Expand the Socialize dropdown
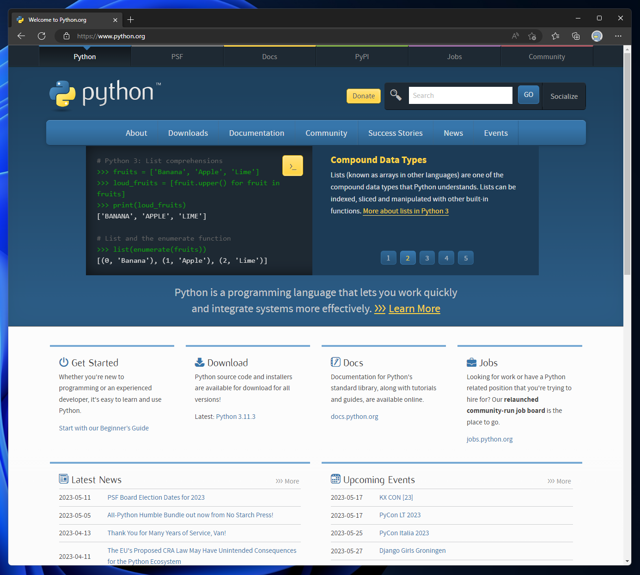This screenshot has width=640, height=575. [564, 96]
